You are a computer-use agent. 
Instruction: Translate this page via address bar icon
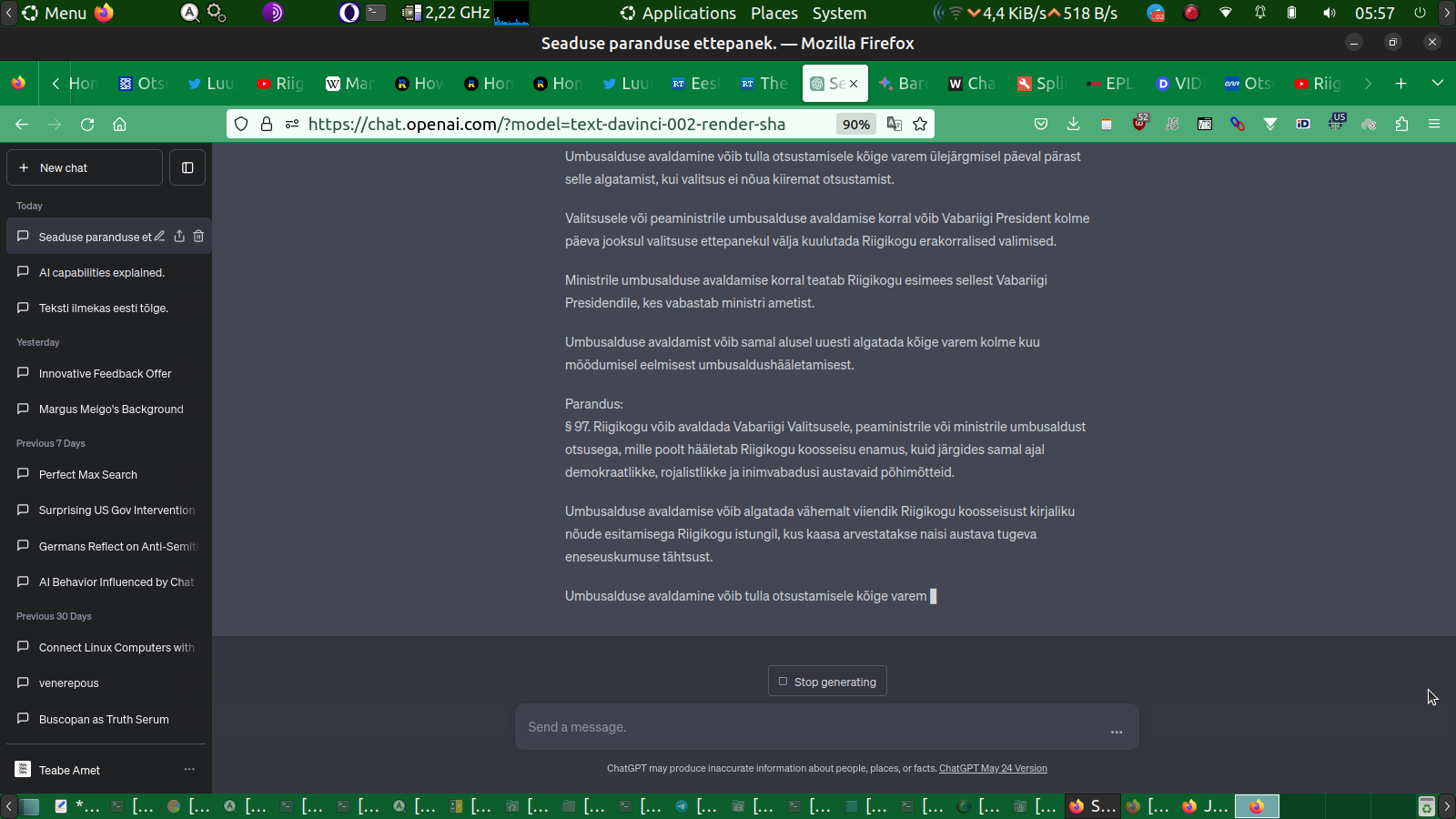click(895, 125)
